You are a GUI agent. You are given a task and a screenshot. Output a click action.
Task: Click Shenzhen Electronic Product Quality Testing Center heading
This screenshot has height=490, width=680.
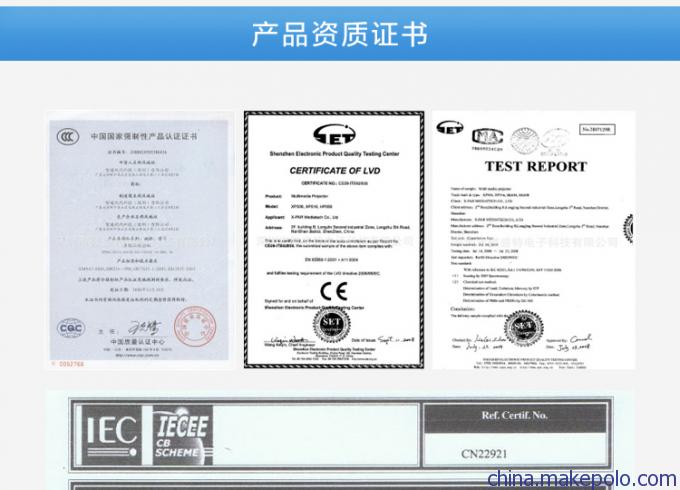(x=334, y=154)
